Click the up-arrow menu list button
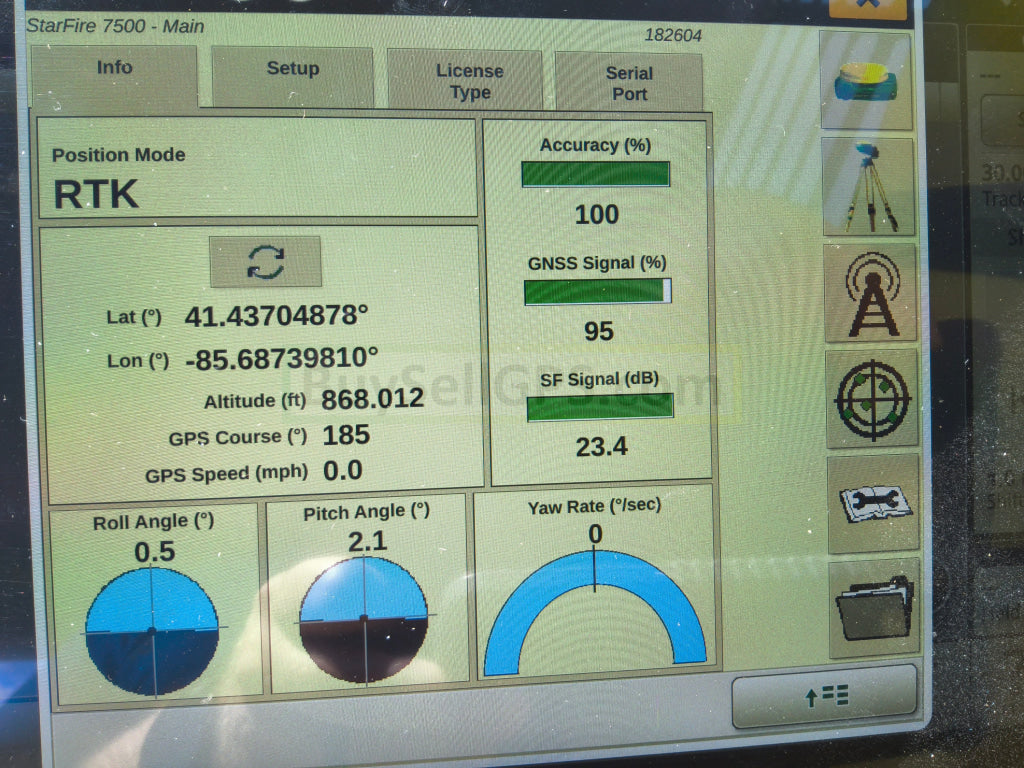This screenshot has width=1024, height=768. point(824,696)
